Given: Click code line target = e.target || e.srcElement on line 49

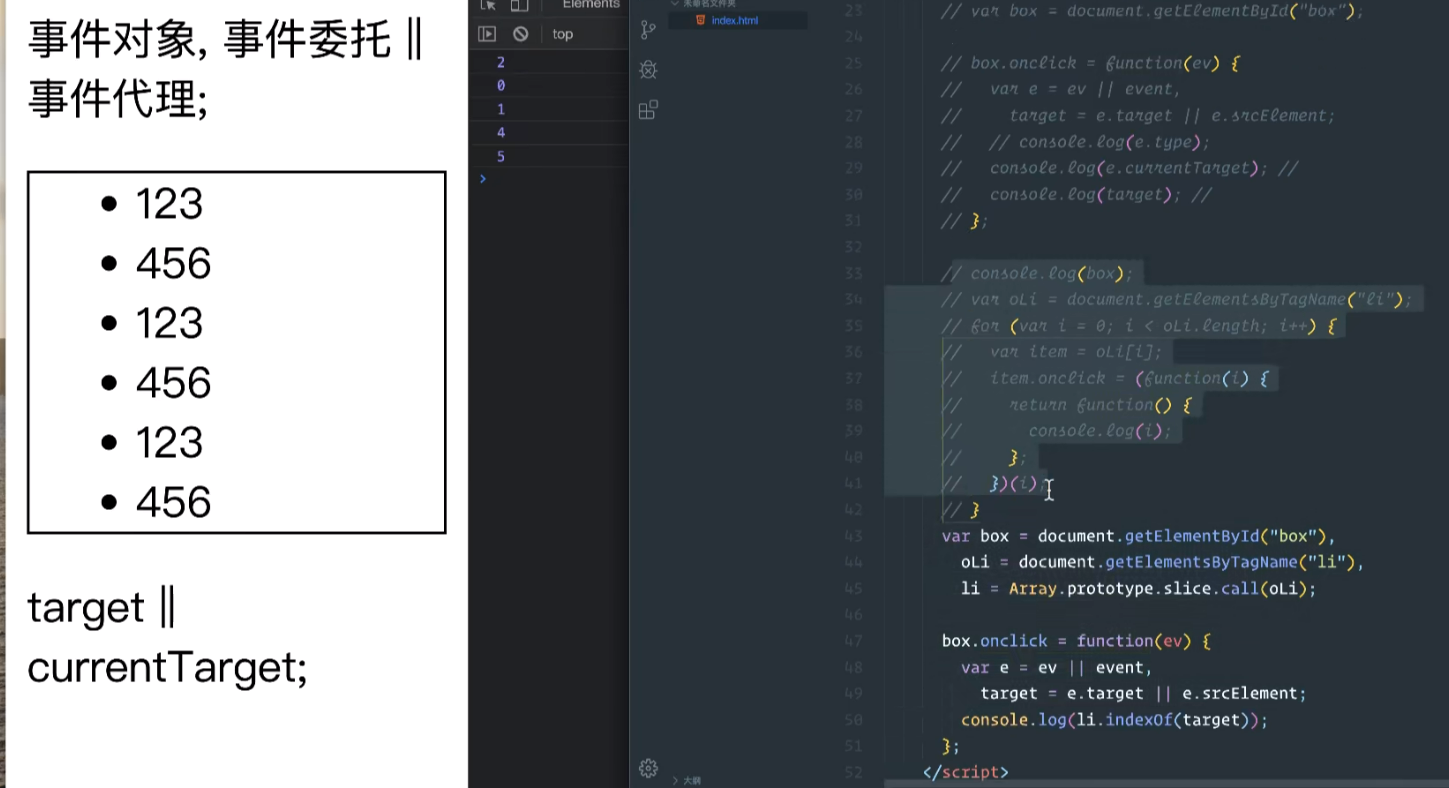Looking at the screenshot, I should coord(1143,693).
